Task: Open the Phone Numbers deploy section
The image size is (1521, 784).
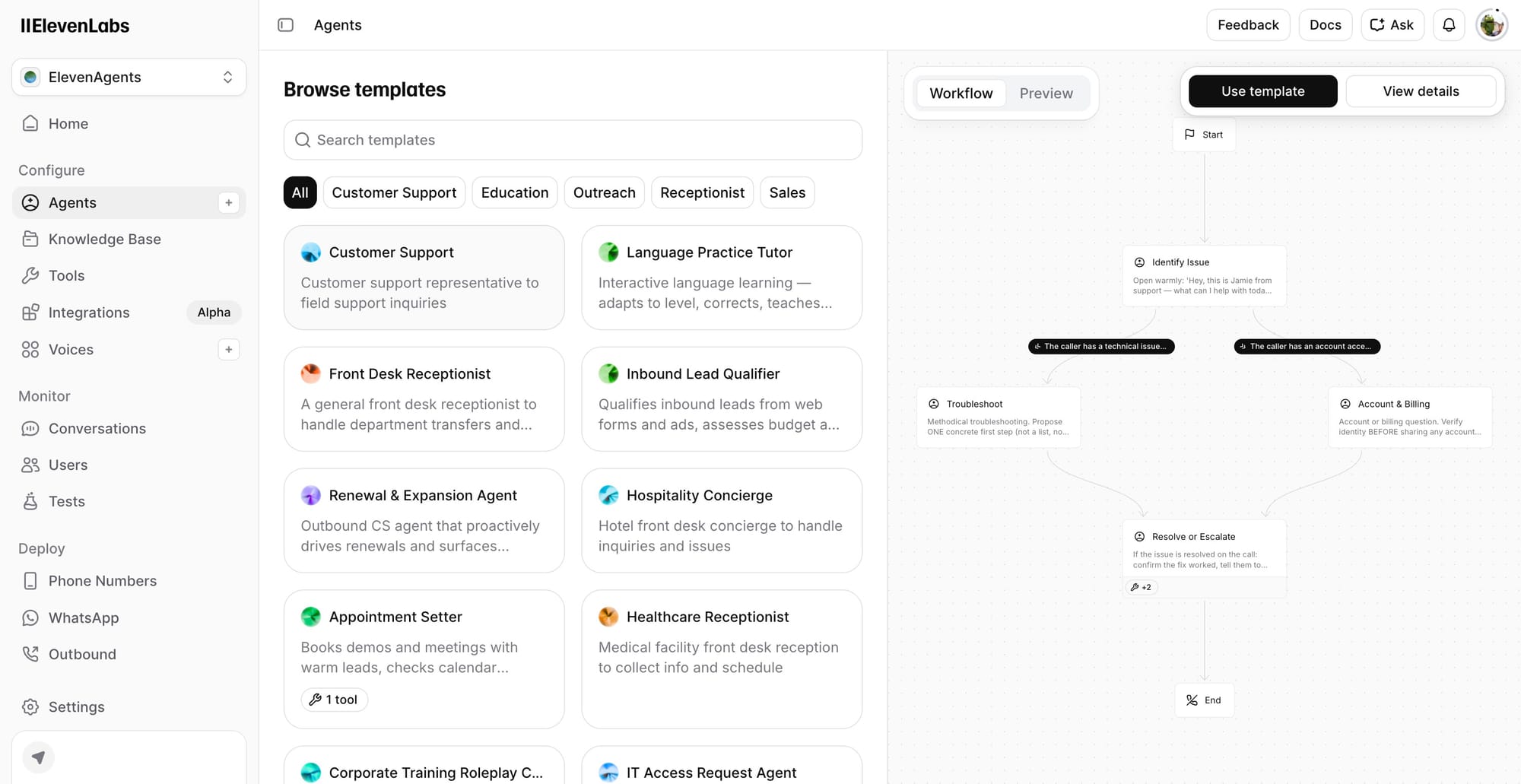Action: [x=101, y=580]
